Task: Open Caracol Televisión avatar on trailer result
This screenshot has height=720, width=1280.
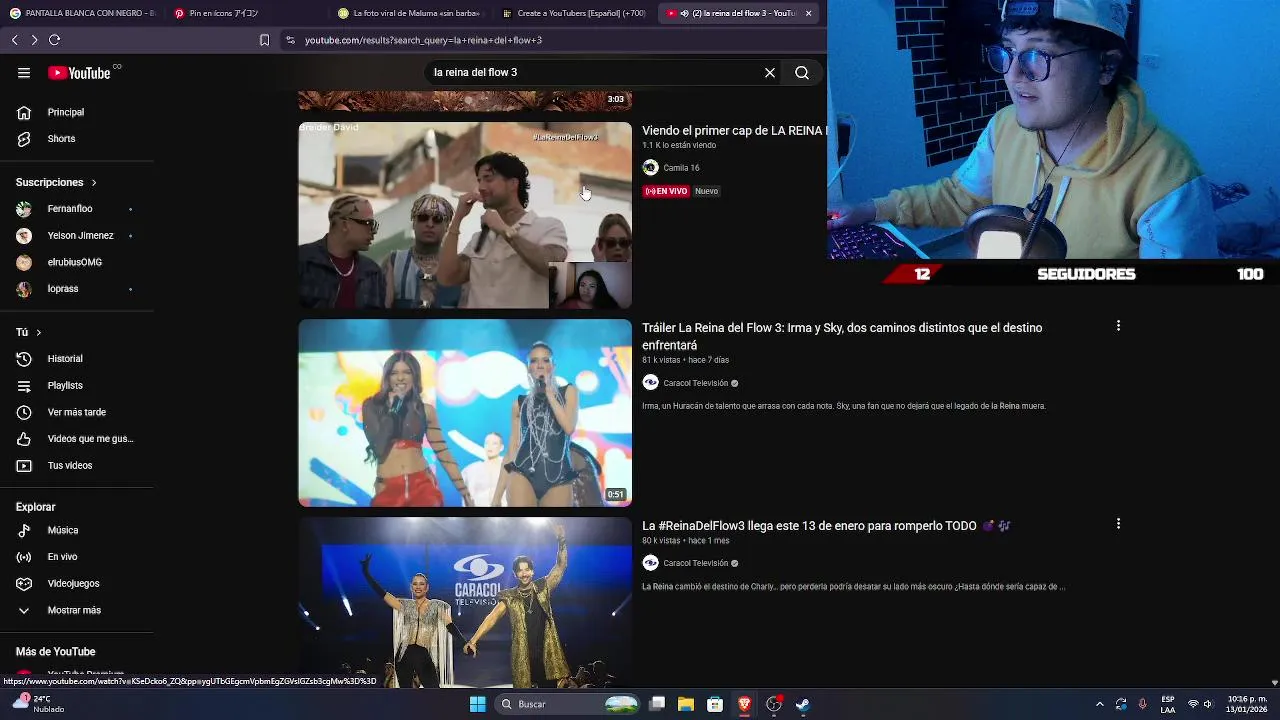Action: click(x=650, y=383)
